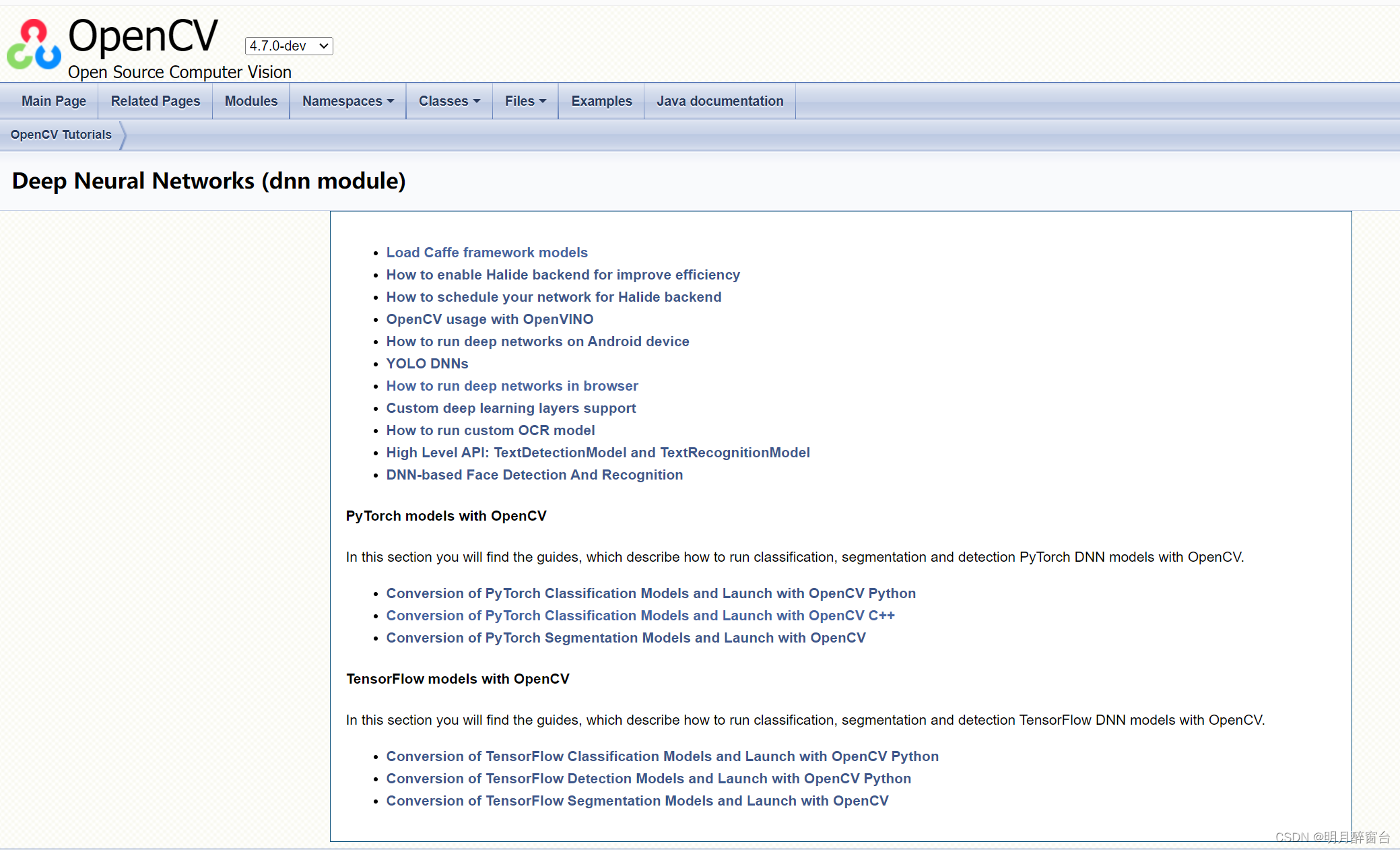This screenshot has width=1400, height=850.
Task: Open PyTorch Classification OpenCV Python link
Action: (651, 593)
